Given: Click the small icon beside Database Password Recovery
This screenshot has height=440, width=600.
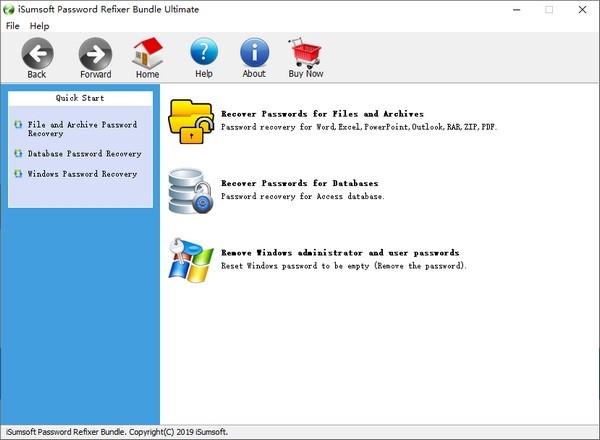Looking at the screenshot, I should pos(18,154).
